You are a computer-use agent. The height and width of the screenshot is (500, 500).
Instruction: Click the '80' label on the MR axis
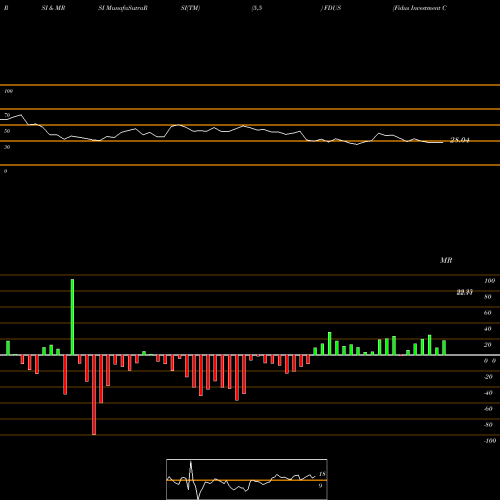click(488, 297)
